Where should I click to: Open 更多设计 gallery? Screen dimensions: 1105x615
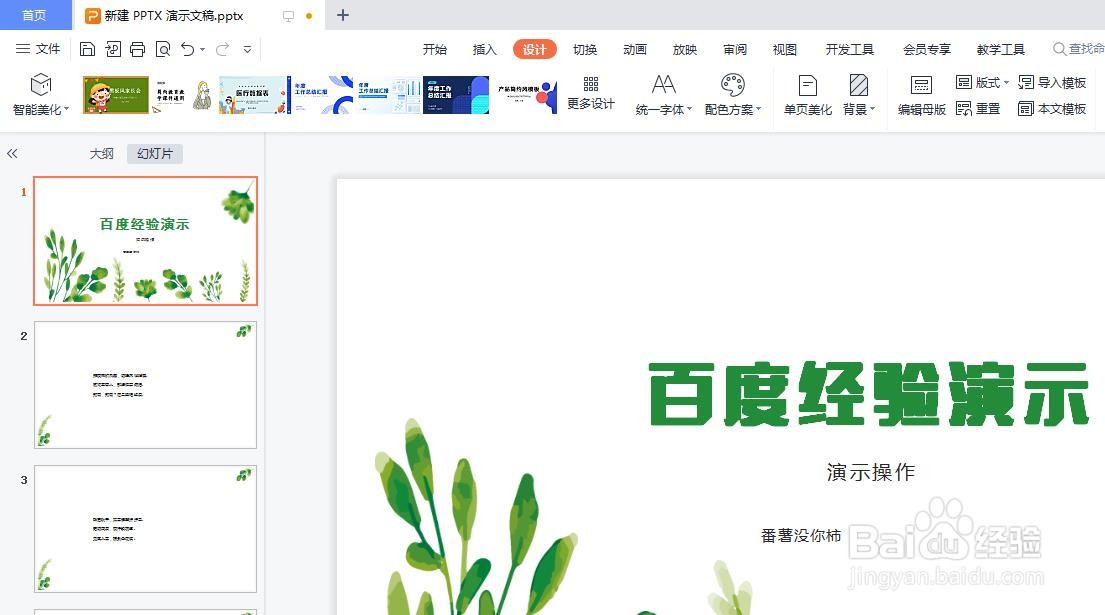pyautogui.click(x=591, y=94)
